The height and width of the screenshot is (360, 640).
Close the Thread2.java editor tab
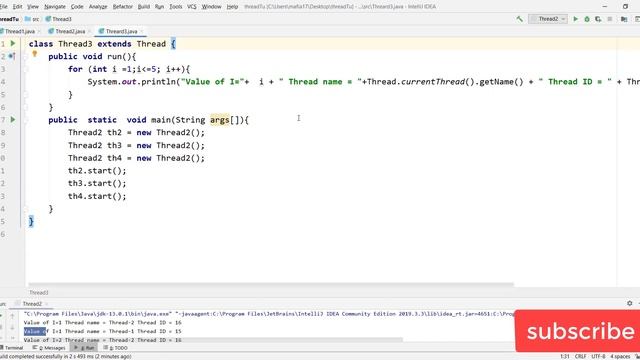pyautogui.click(x=89, y=31)
